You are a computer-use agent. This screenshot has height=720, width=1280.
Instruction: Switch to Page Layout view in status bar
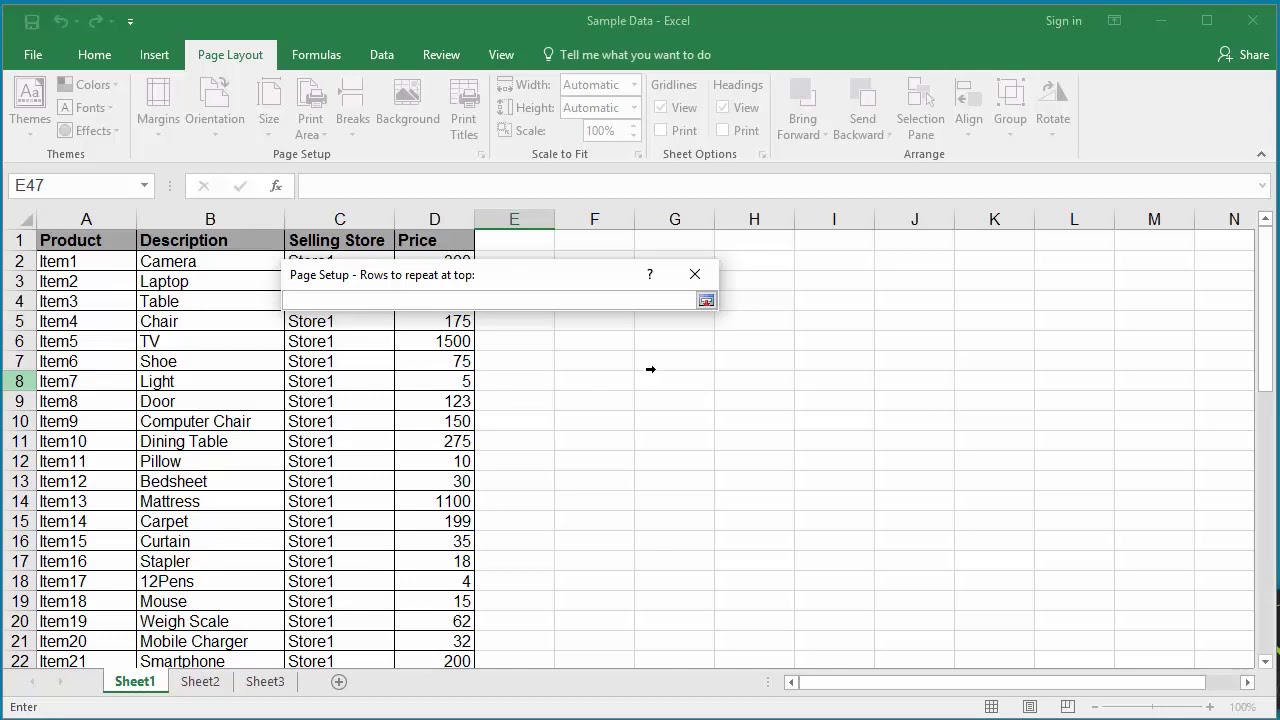(1029, 707)
